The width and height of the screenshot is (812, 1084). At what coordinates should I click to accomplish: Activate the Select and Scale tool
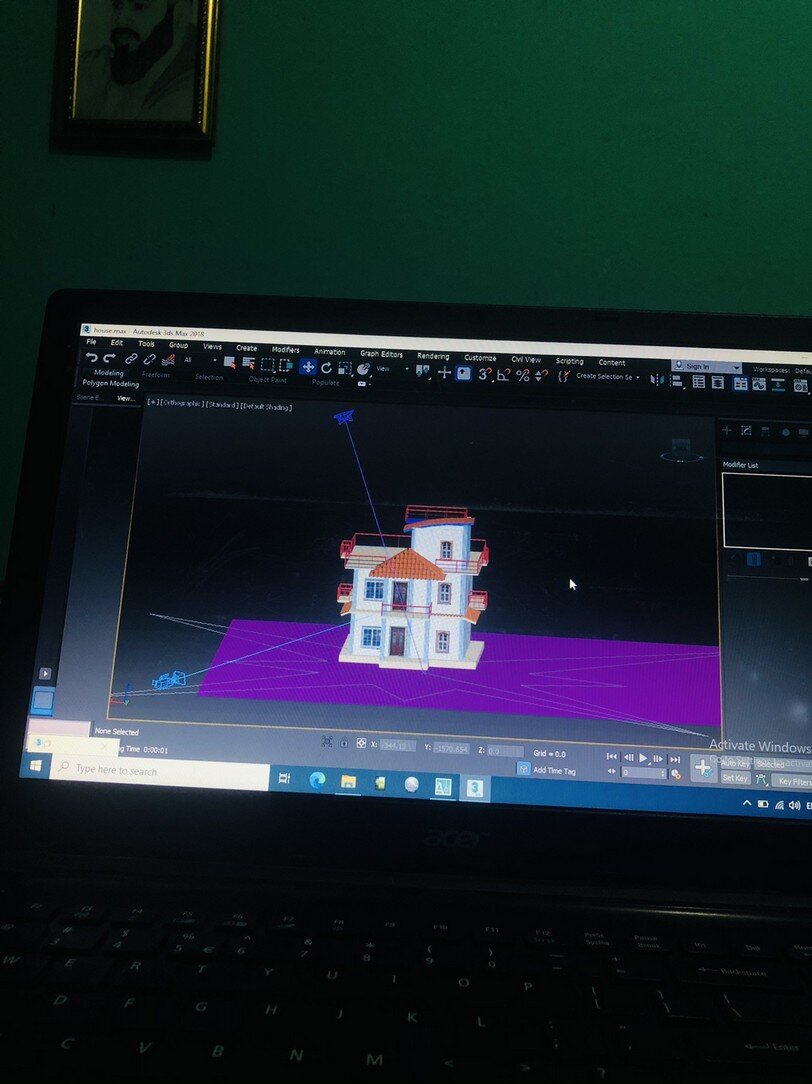(x=345, y=368)
